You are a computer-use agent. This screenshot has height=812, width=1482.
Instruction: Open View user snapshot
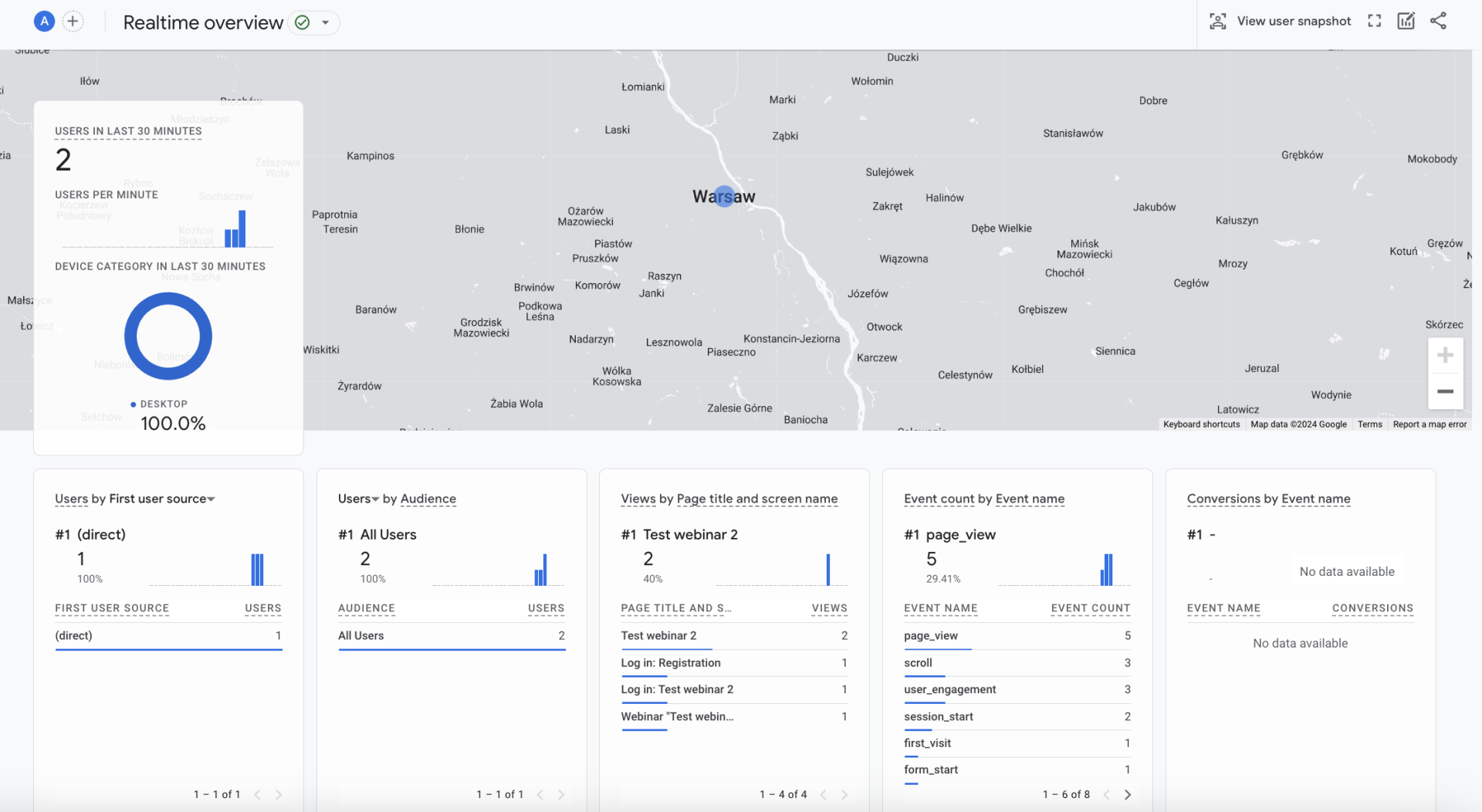1281,21
